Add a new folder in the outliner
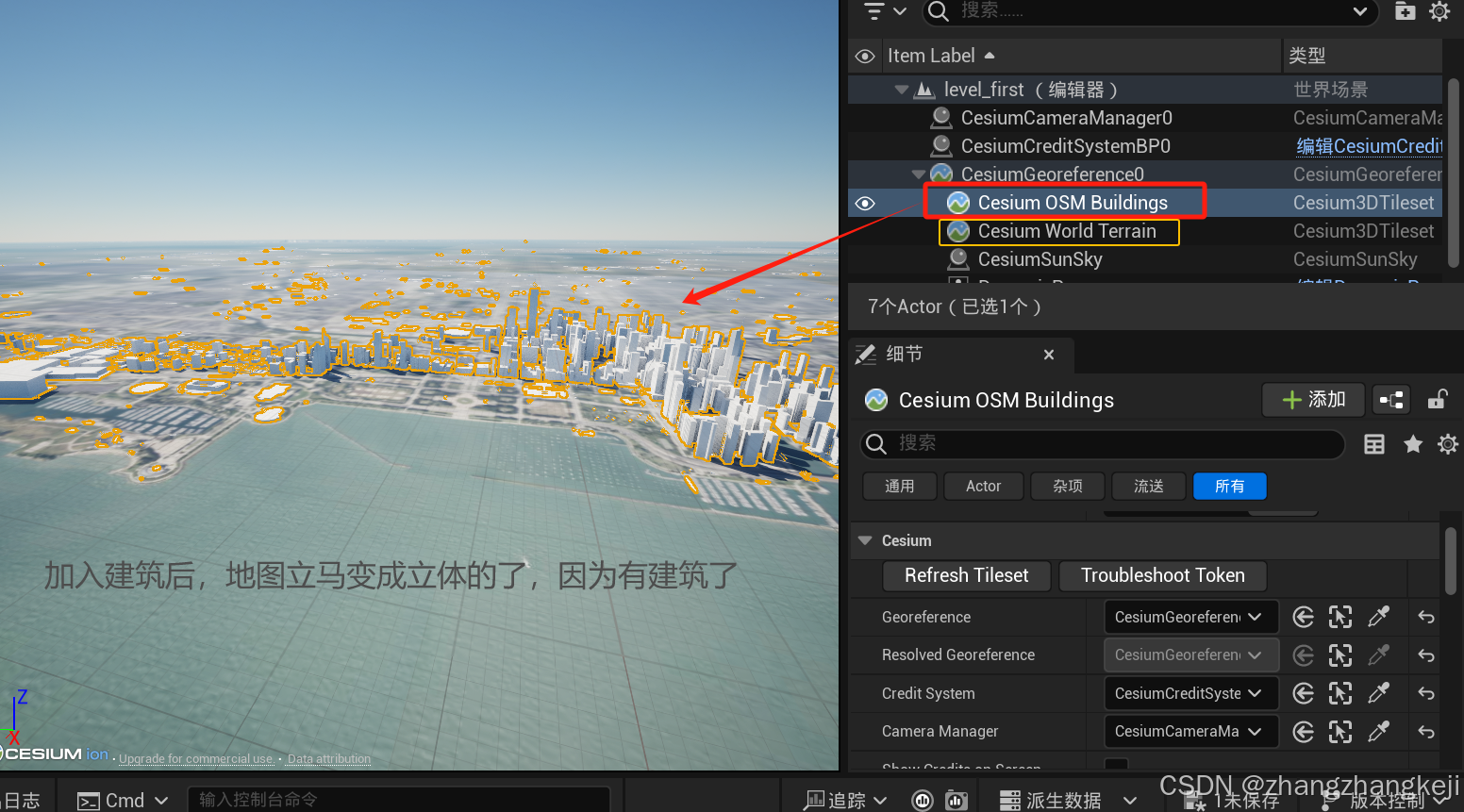1464x812 pixels. tap(1406, 11)
